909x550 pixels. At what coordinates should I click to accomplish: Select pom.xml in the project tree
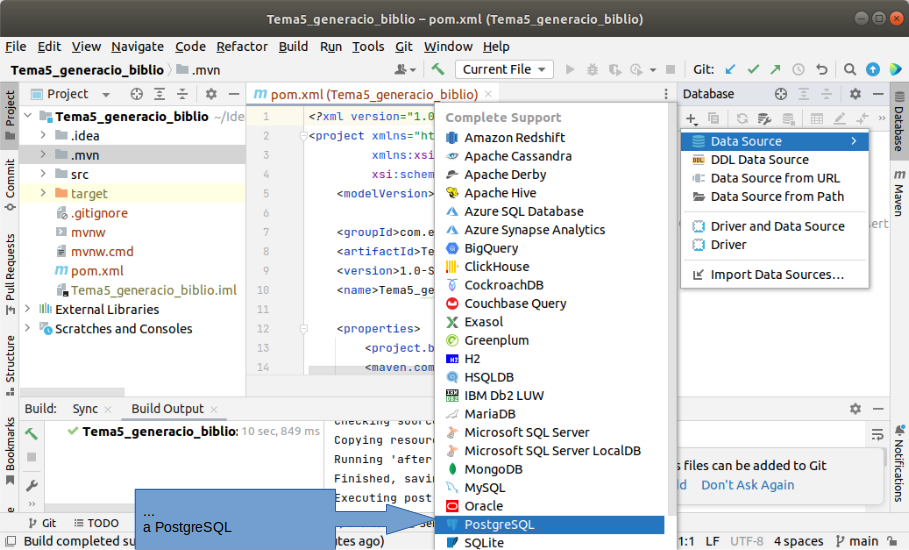[x=97, y=271]
